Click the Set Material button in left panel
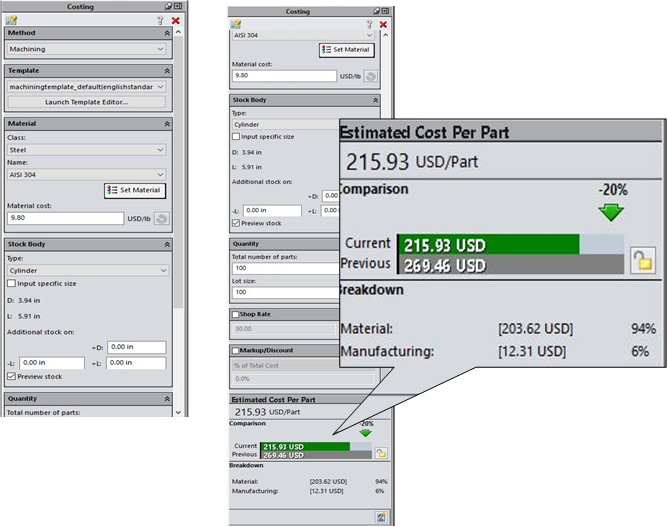 point(134,190)
